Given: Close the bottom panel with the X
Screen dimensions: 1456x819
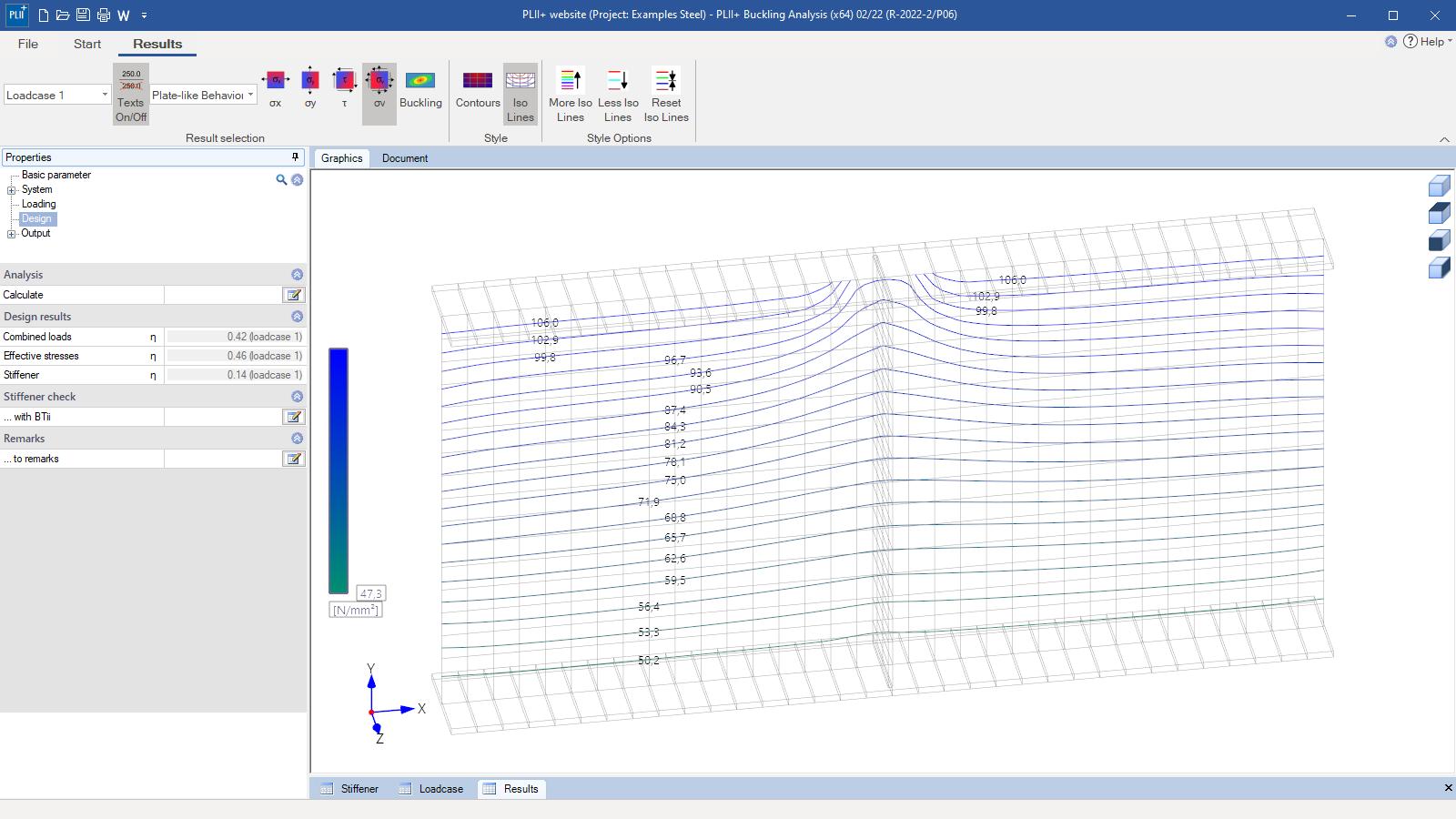Looking at the screenshot, I should tap(1448, 788).
